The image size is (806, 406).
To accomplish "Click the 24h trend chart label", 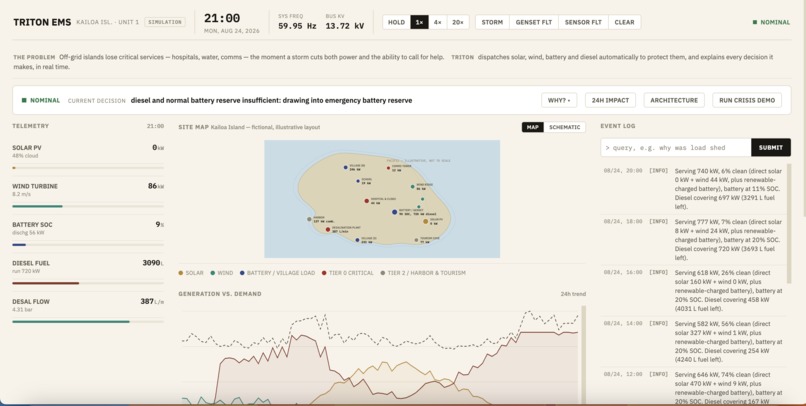I will click(573, 294).
